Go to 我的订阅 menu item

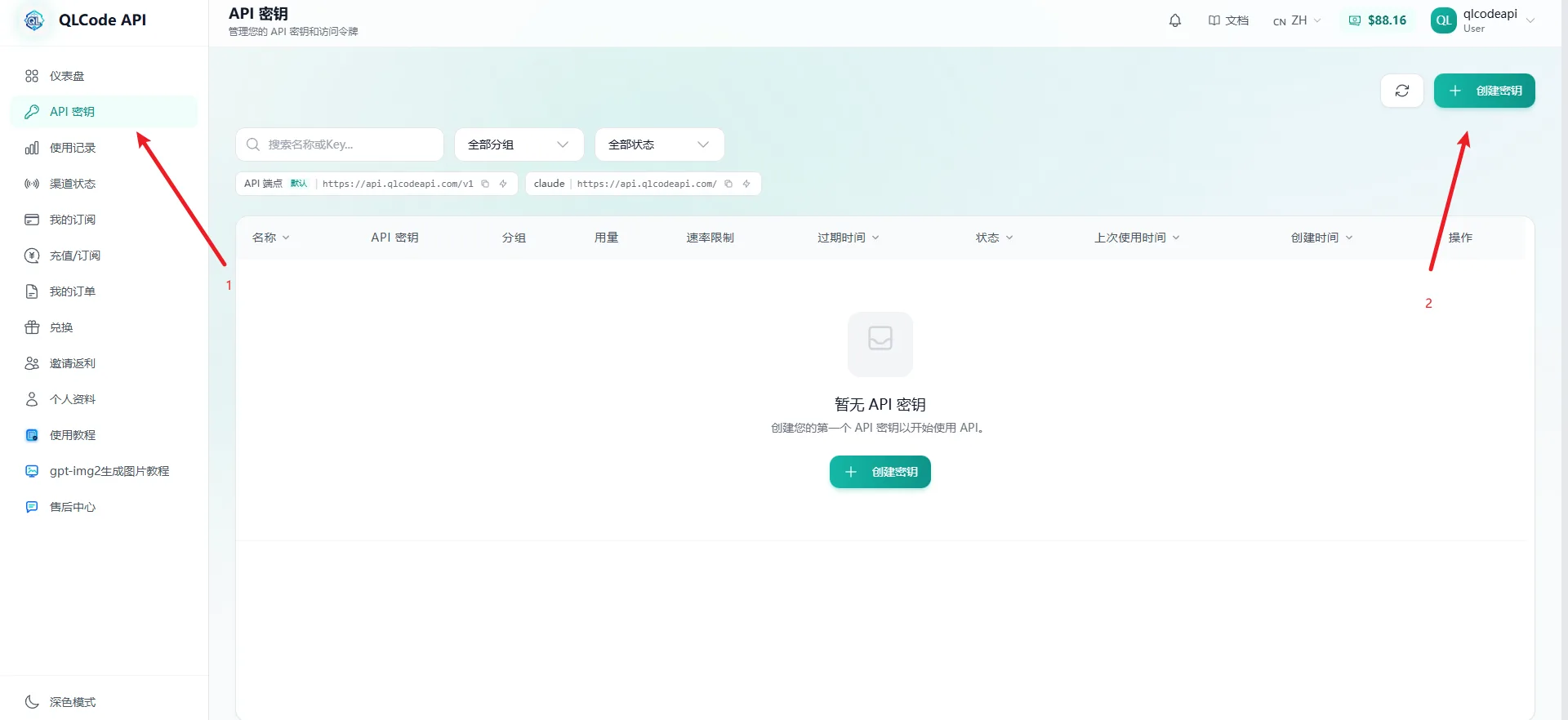pyautogui.click(x=104, y=220)
